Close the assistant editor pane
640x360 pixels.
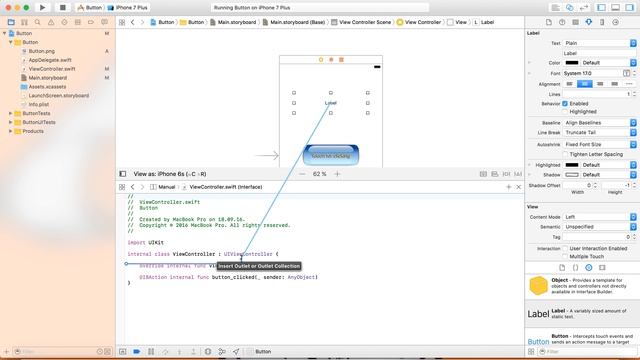coord(519,187)
